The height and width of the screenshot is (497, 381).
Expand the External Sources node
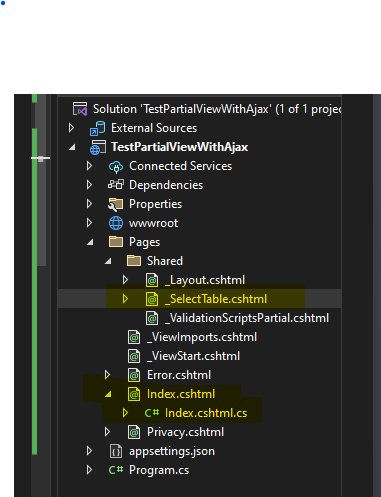click(x=71, y=128)
